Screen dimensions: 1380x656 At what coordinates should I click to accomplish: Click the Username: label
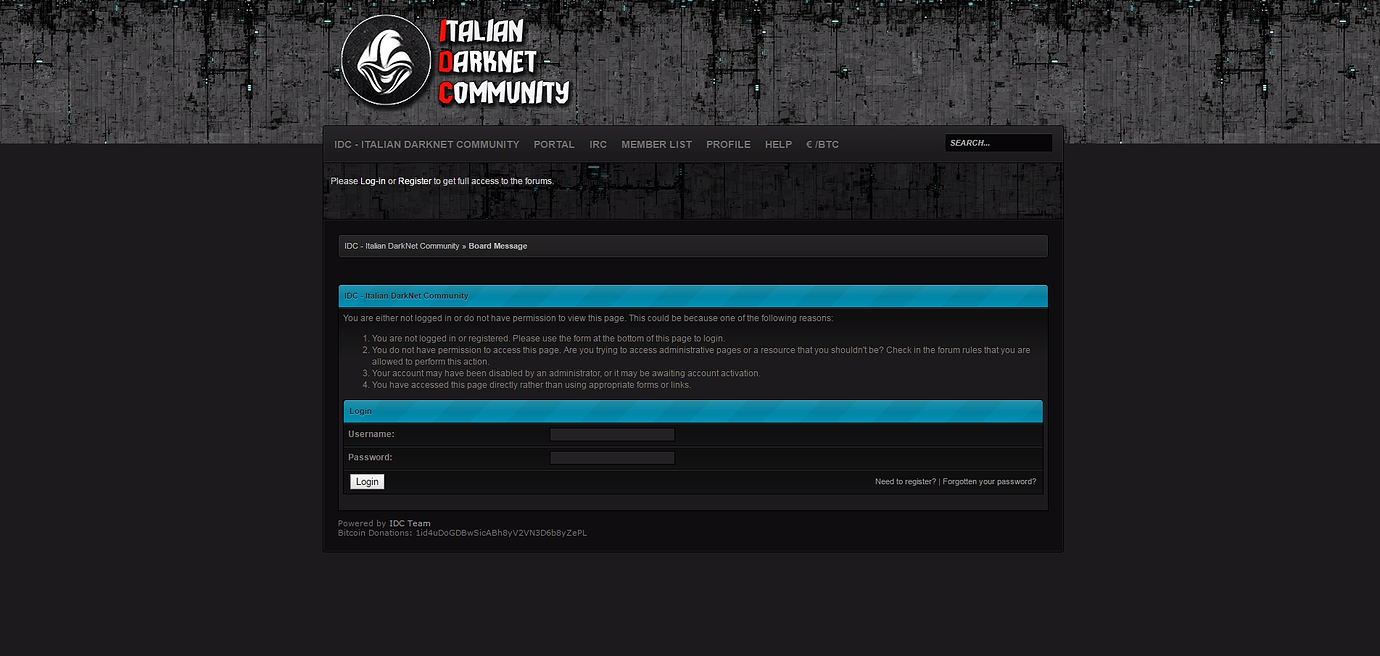point(371,435)
